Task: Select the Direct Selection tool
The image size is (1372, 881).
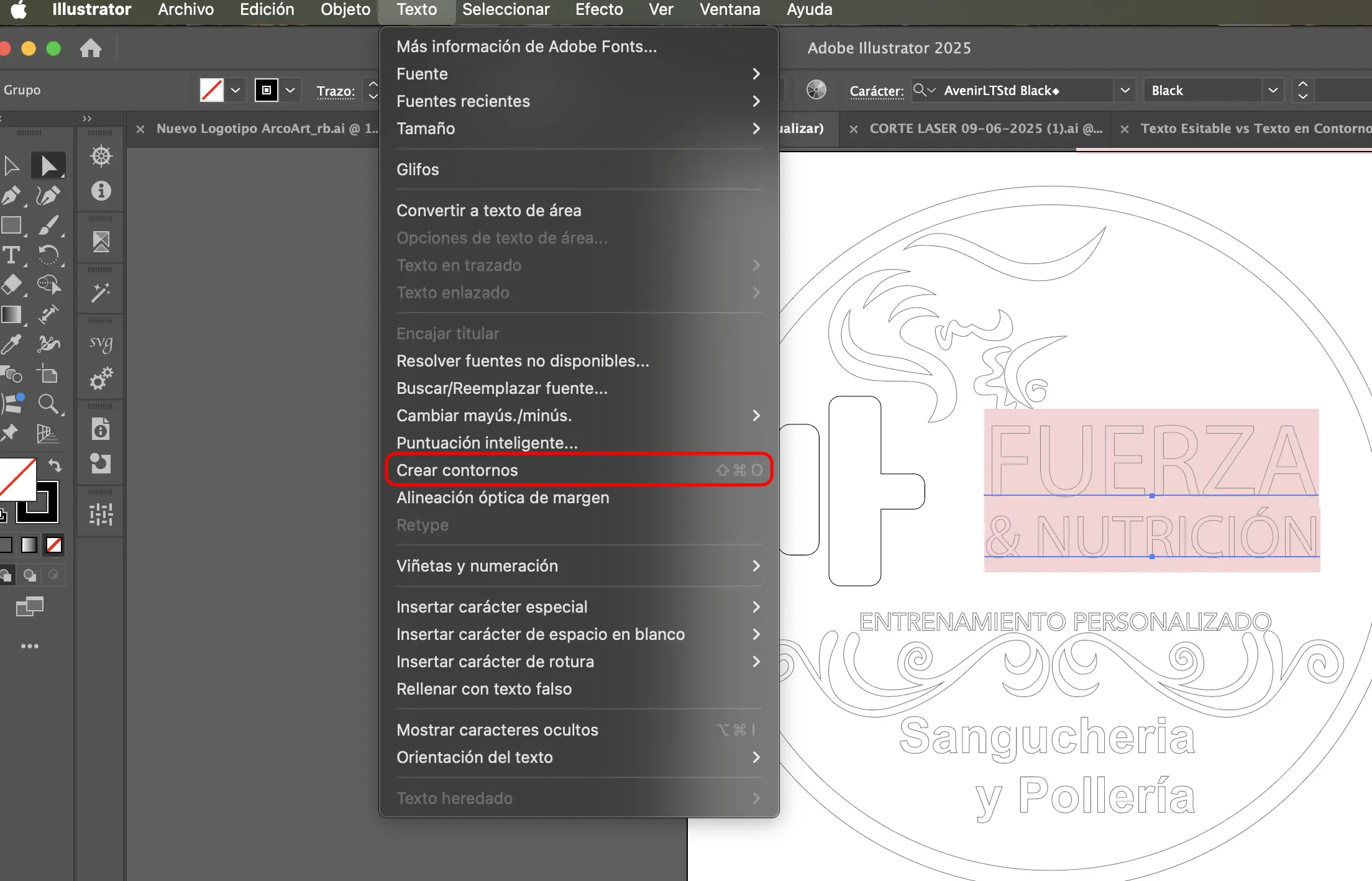Action: pyautogui.click(x=48, y=166)
